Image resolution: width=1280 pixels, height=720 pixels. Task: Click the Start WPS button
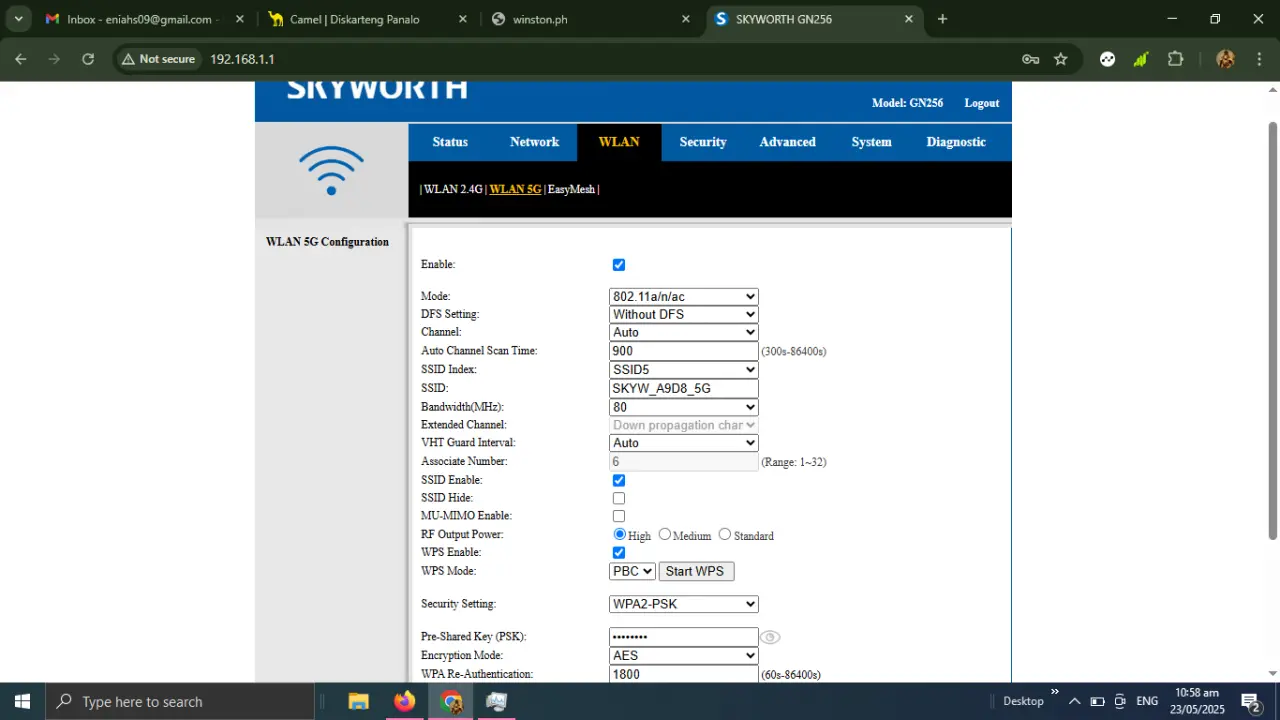point(697,571)
